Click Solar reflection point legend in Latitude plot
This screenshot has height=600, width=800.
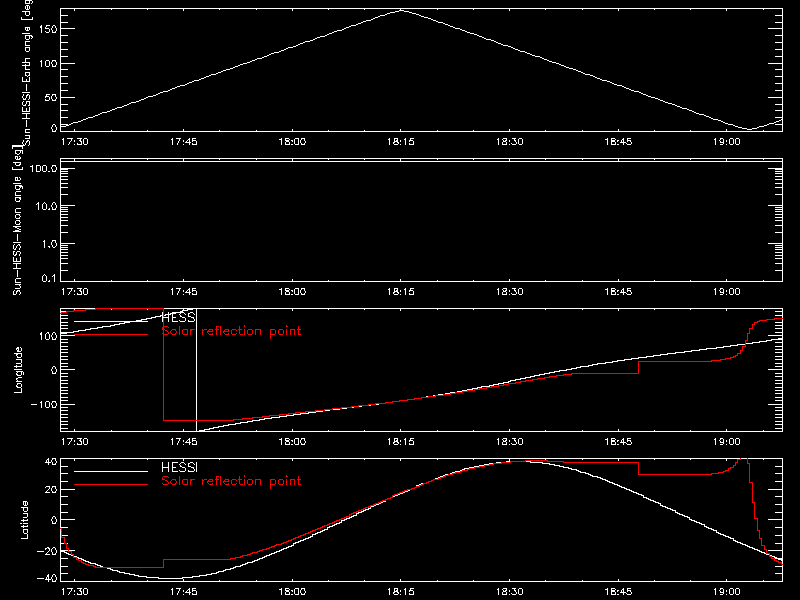click(231, 481)
